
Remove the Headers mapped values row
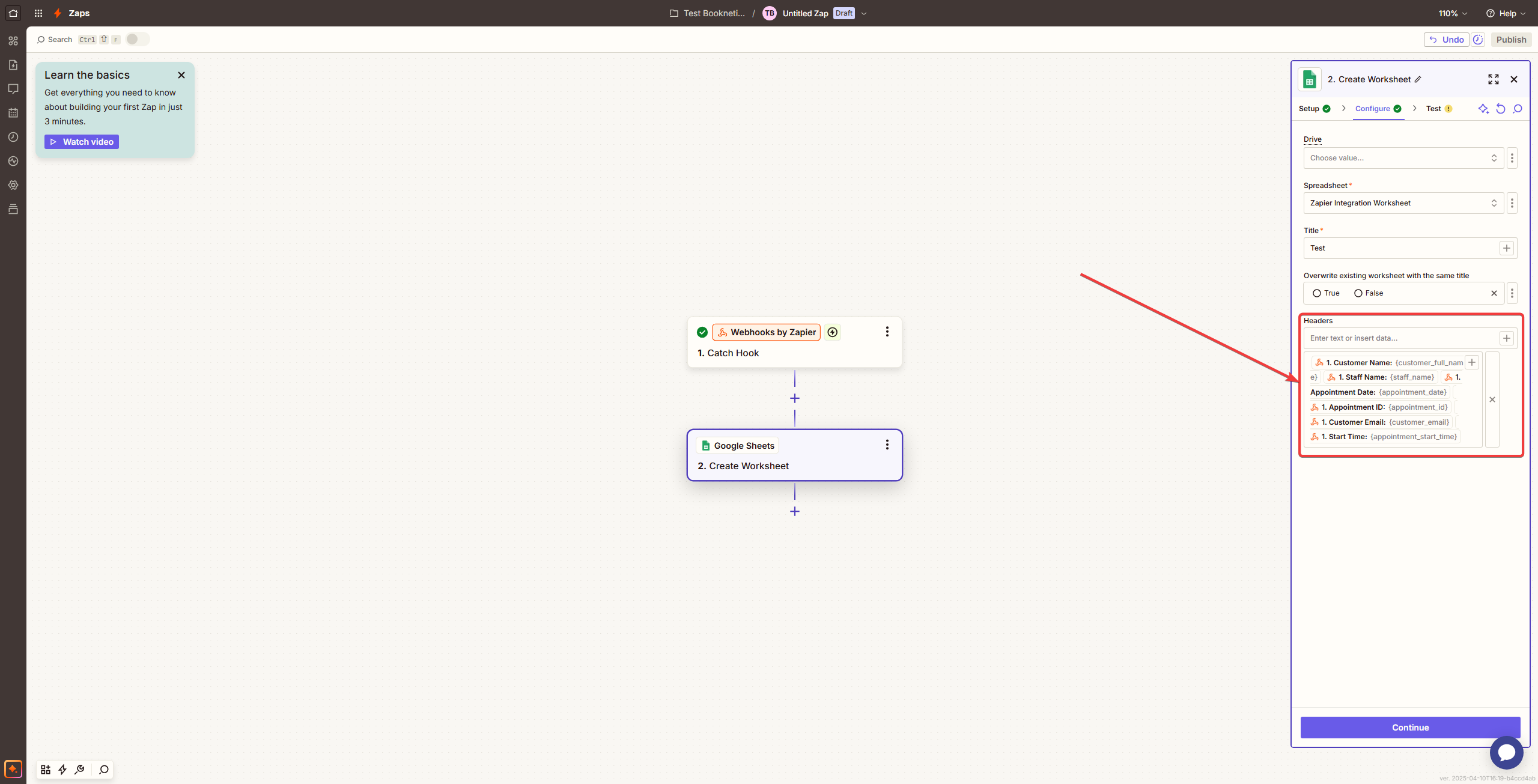tap(1492, 400)
